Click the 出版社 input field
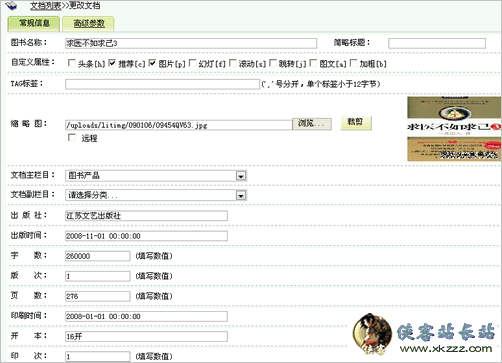The image size is (502, 363). (146, 216)
